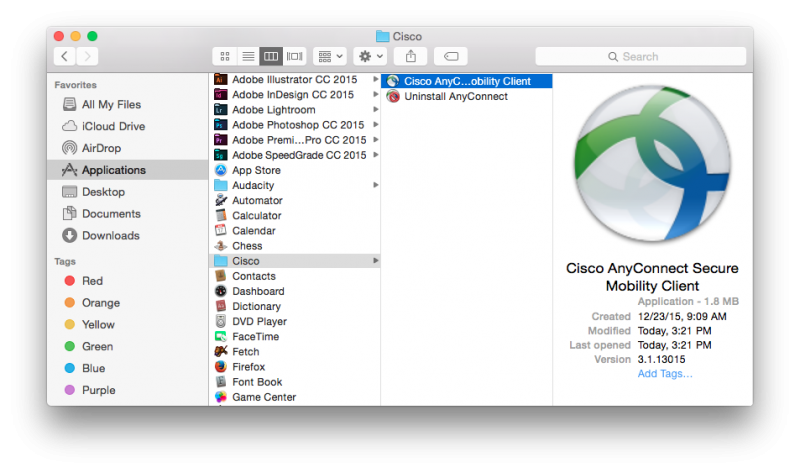Go back using the back arrow
This screenshot has width=800, height=473.
(64, 56)
